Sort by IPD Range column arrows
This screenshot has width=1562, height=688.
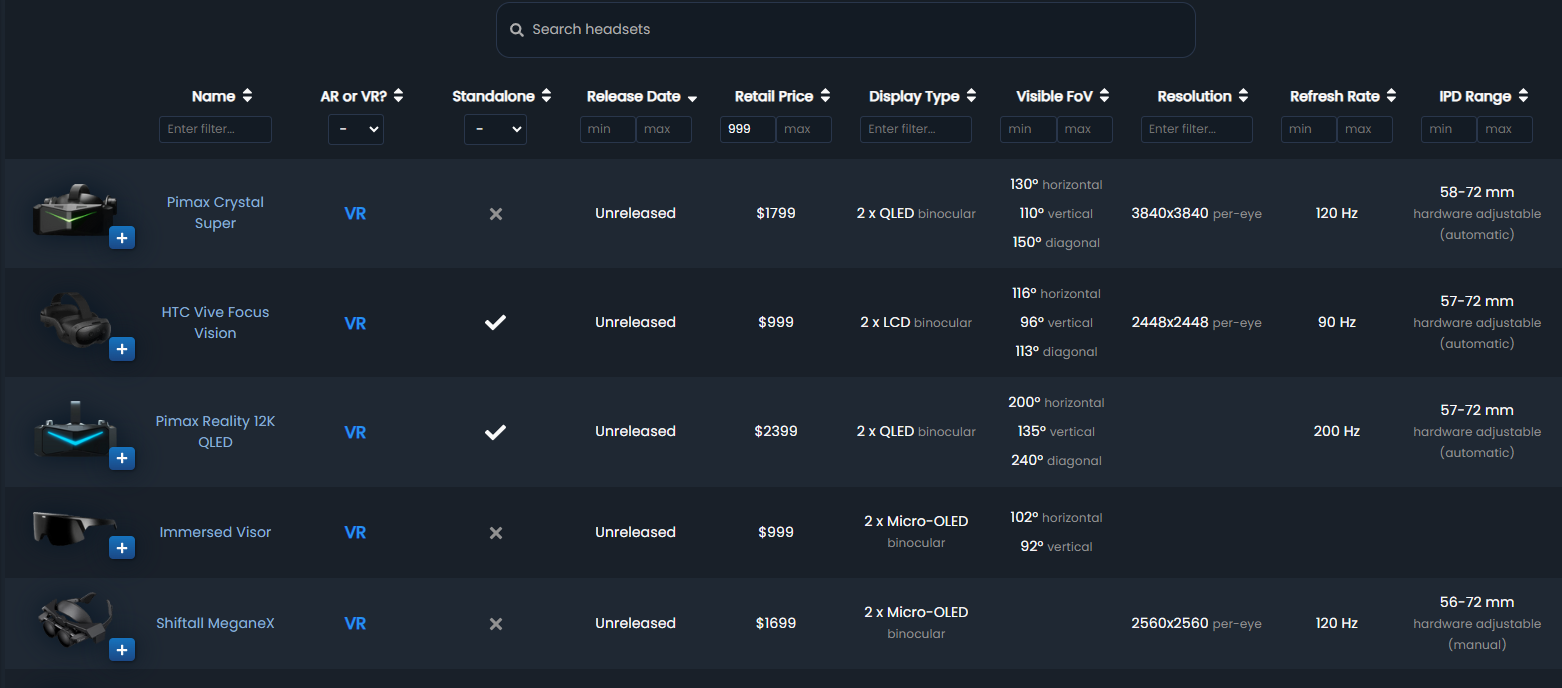pos(1523,96)
